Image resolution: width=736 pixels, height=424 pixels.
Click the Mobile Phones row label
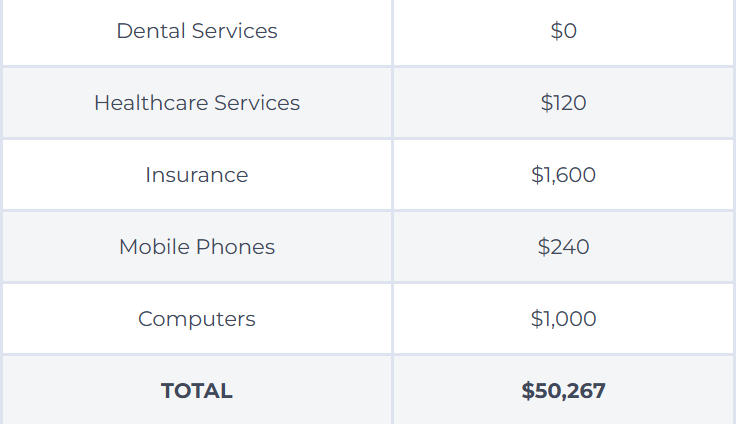pos(197,247)
